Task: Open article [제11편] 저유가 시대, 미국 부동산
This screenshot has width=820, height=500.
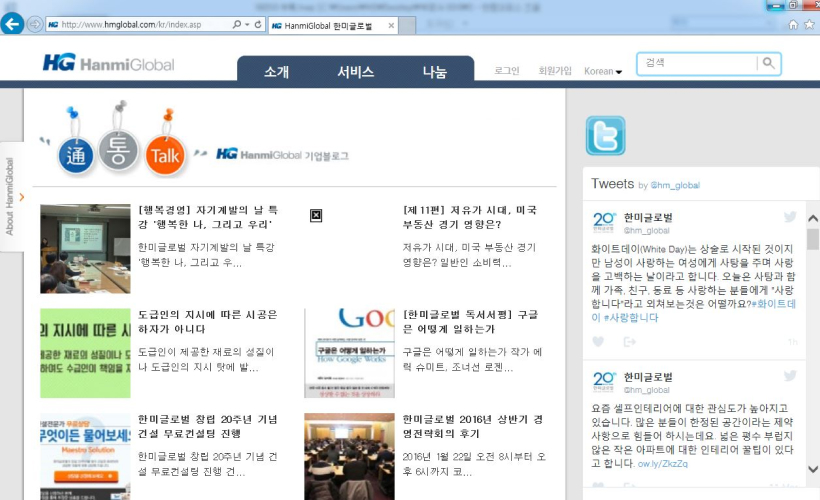Action: pyautogui.click(x=470, y=217)
